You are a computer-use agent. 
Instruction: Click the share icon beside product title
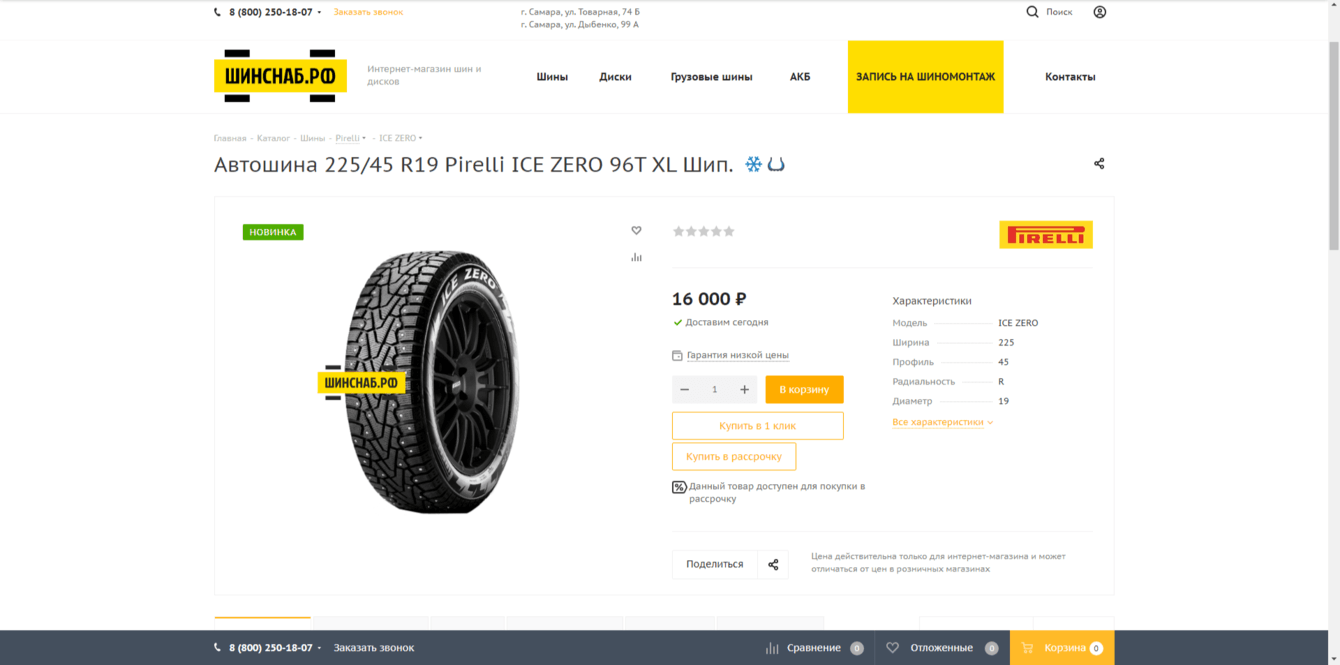[x=1099, y=164]
